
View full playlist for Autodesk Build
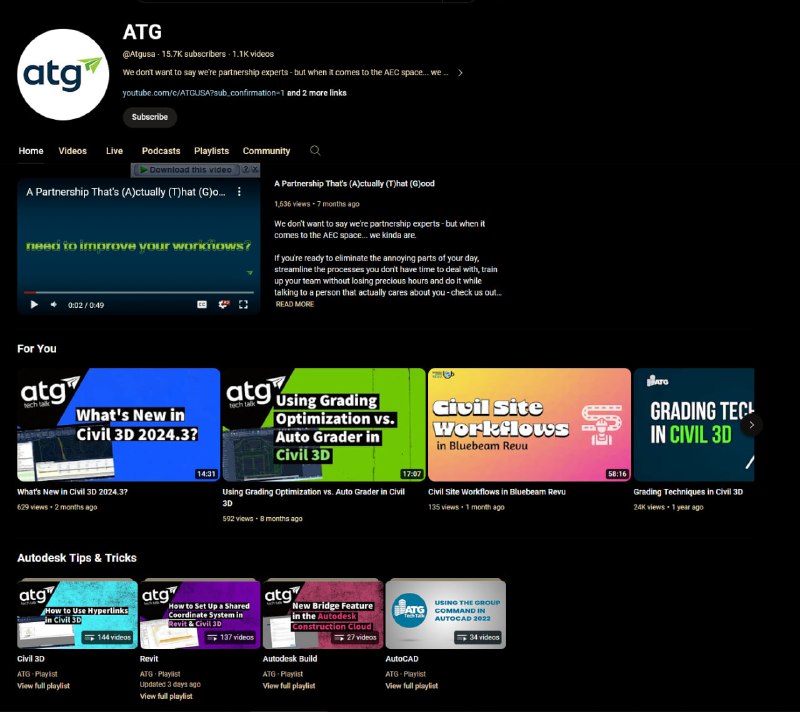coord(289,685)
